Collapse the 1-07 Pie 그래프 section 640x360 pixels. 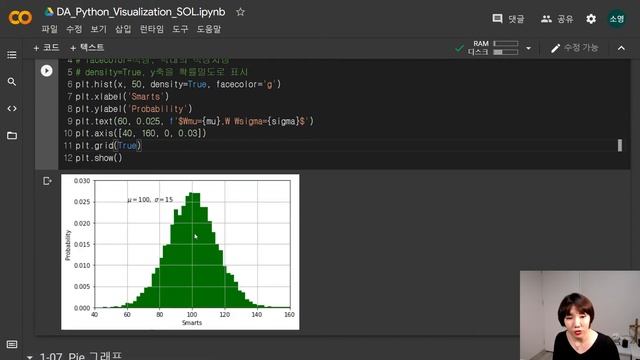pos(29,357)
